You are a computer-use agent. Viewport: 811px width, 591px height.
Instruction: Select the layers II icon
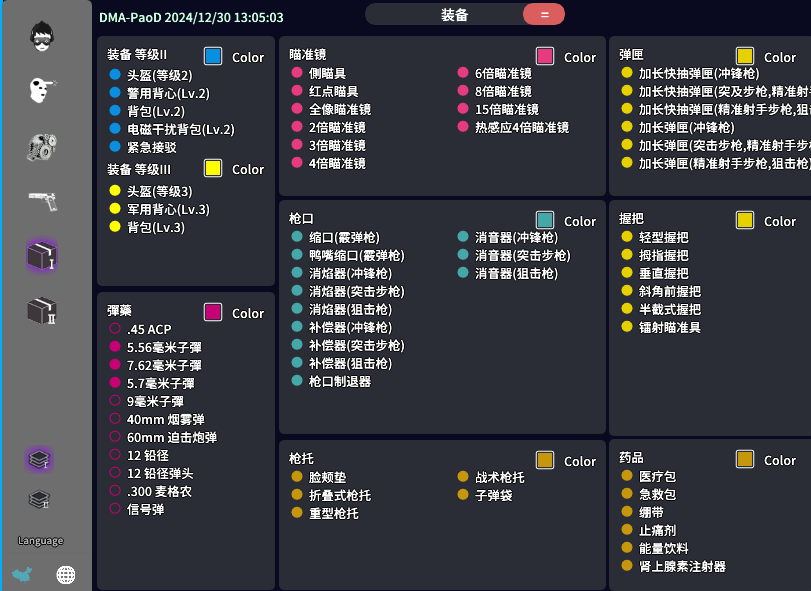(x=39, y=499)
